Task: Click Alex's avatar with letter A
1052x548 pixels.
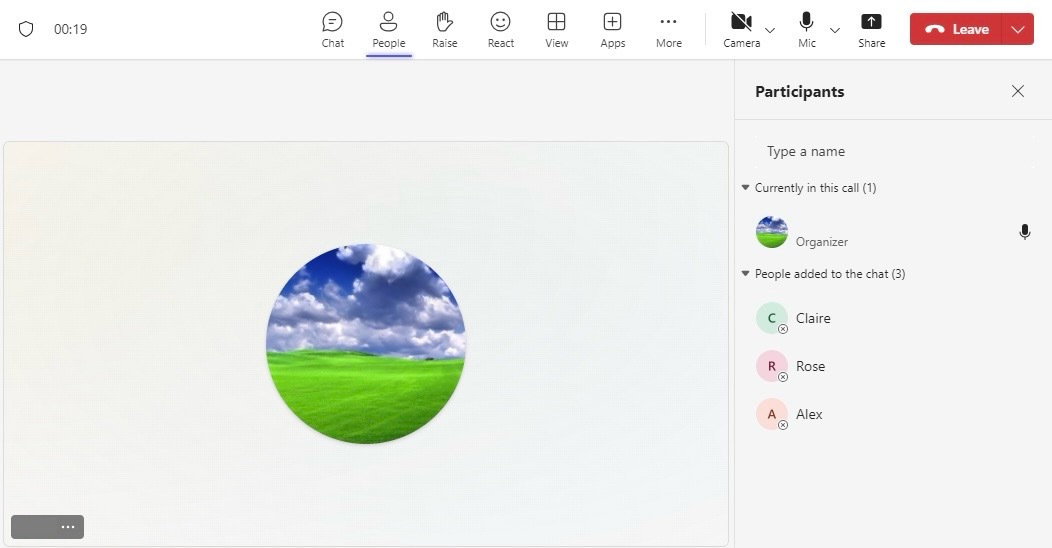Action: [772, 415]
